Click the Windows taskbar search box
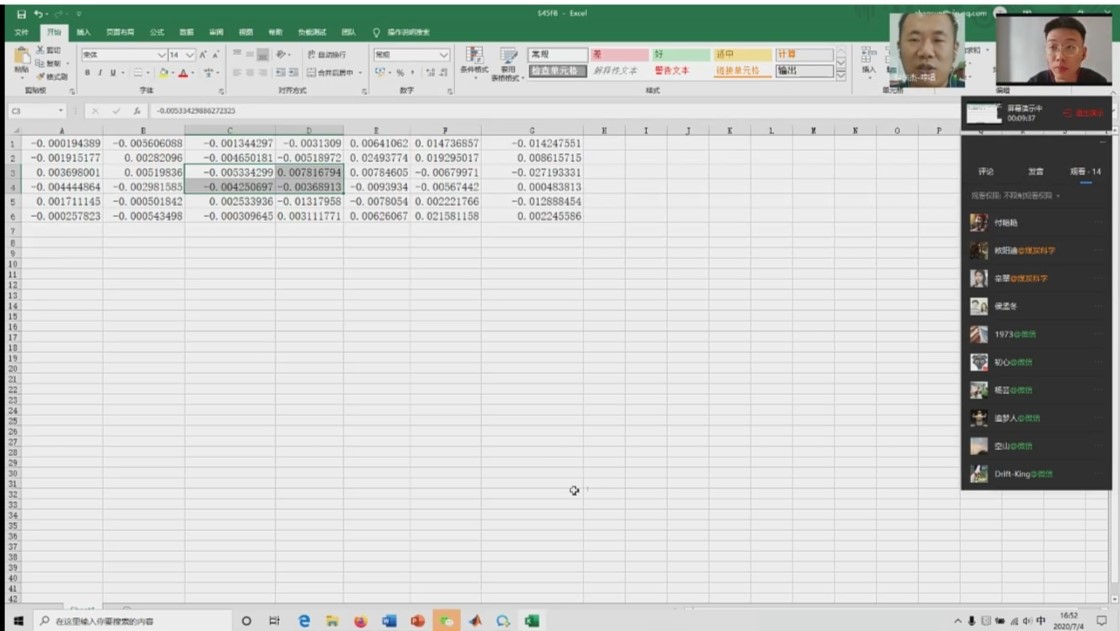 pyautogui.click(x=132, y=620)
